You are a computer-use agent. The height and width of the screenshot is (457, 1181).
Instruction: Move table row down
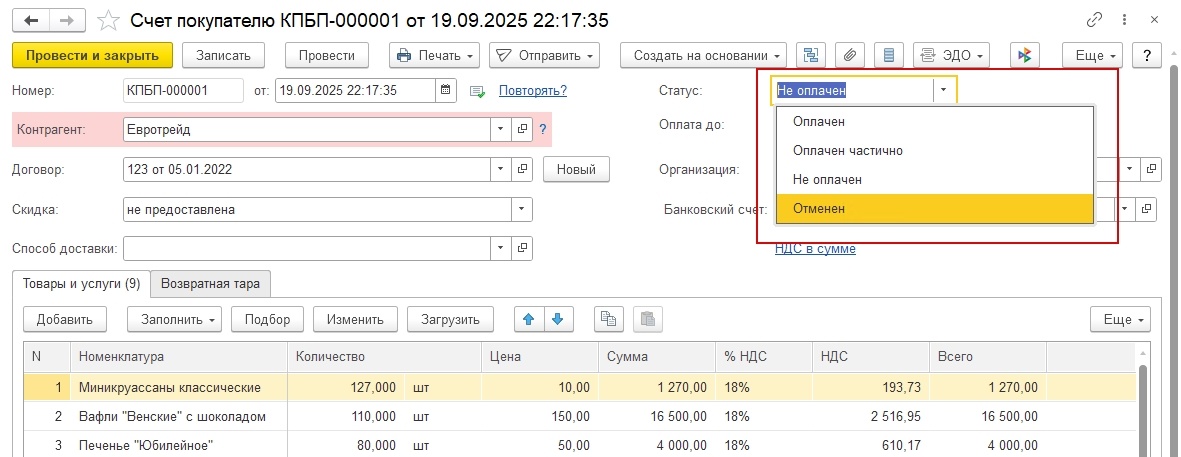[558, 319]
